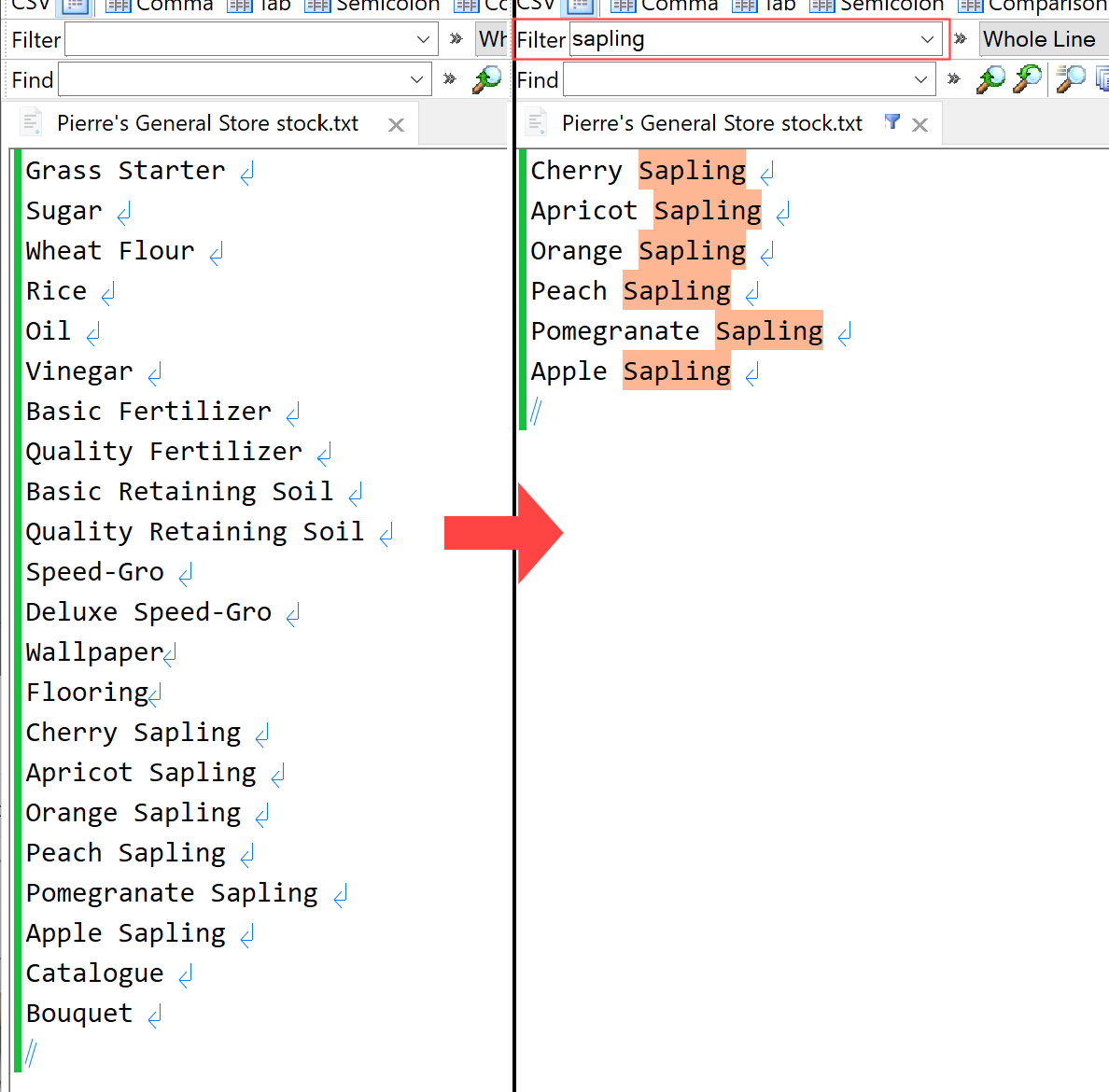Screen dimensions: 1109x1092
Task: Switch to the left Pierre's General Store stock.txt tab
Action: 207,124
